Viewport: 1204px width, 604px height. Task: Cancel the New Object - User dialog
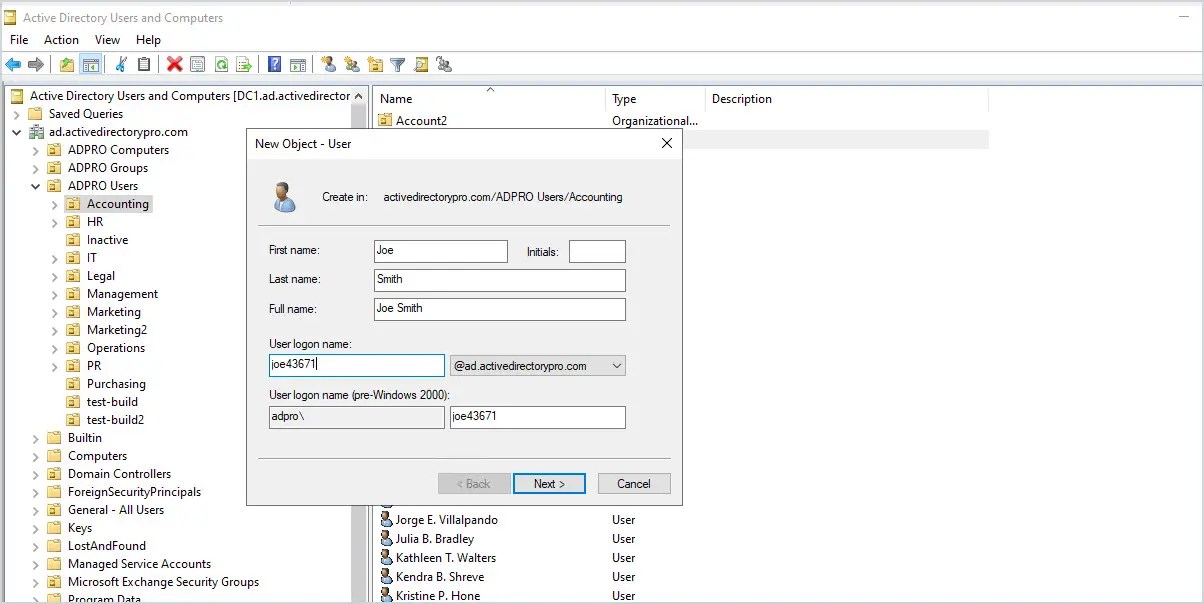634,483
